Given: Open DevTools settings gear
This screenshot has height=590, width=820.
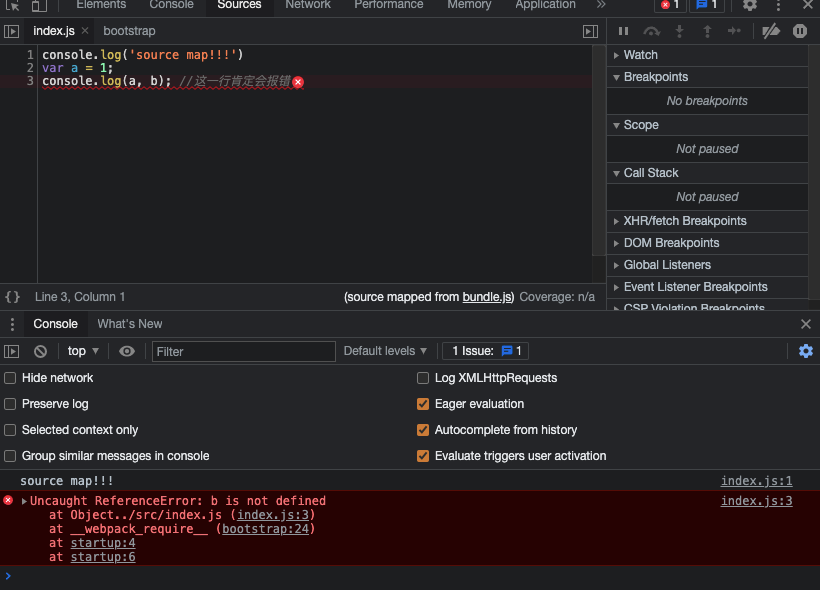Looking at the screenshot, I should point(750,5).
